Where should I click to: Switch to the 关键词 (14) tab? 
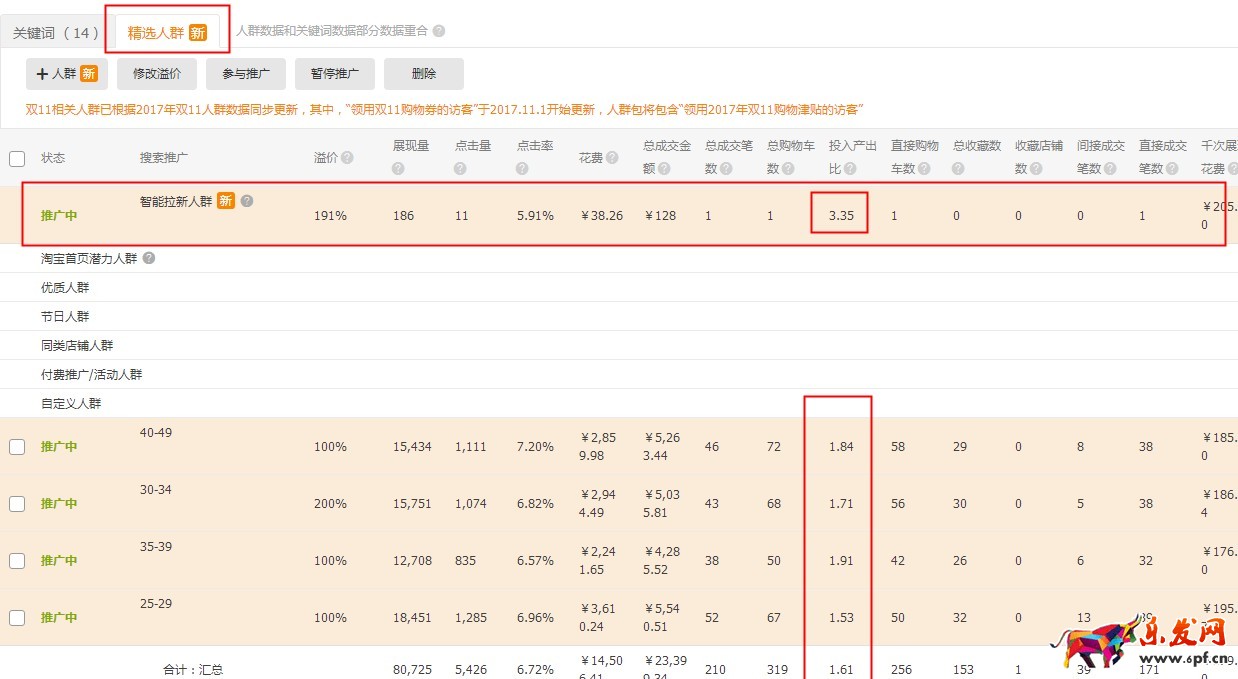click(56, 33)
